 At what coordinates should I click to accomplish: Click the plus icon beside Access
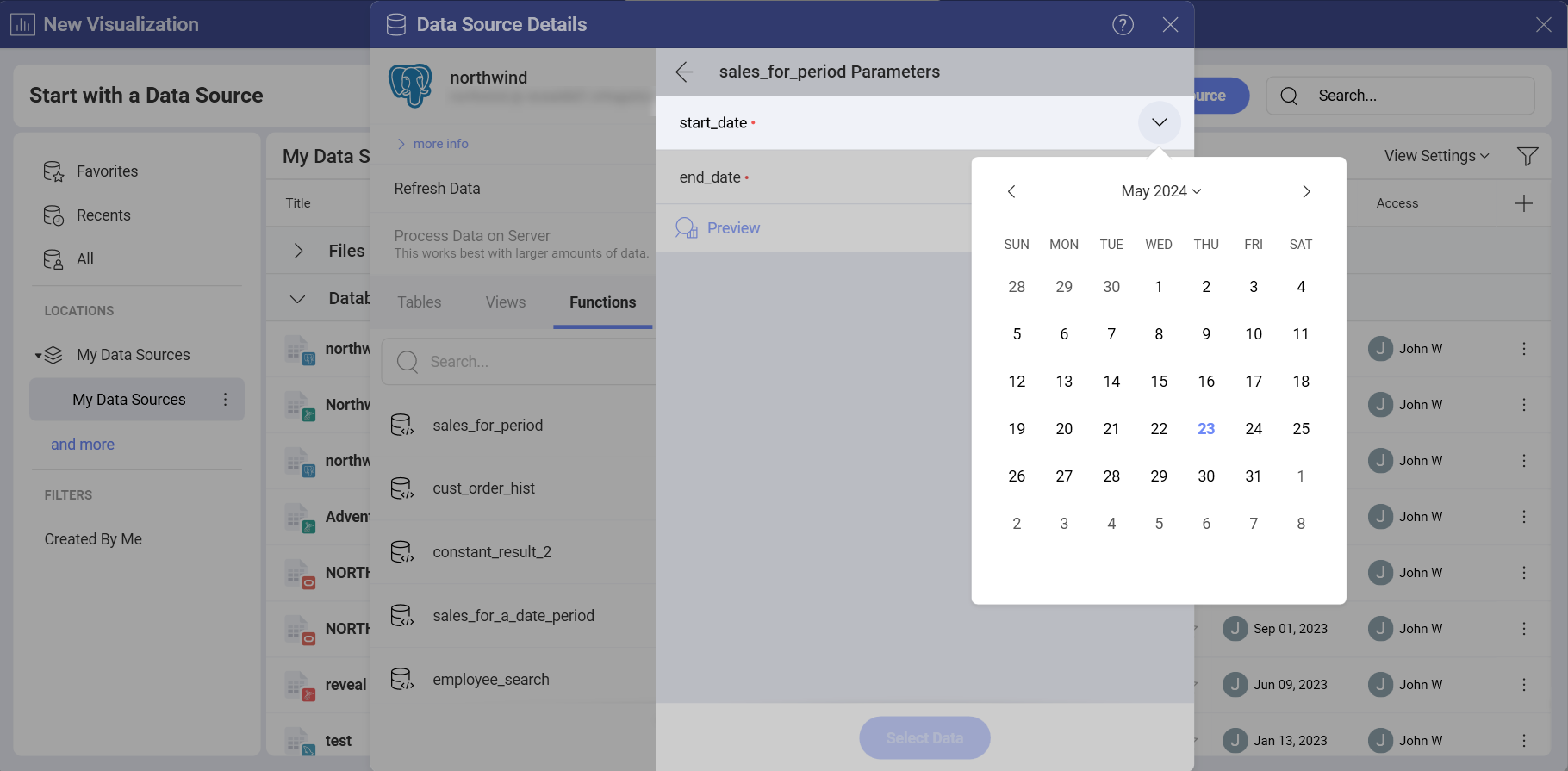1524,203
